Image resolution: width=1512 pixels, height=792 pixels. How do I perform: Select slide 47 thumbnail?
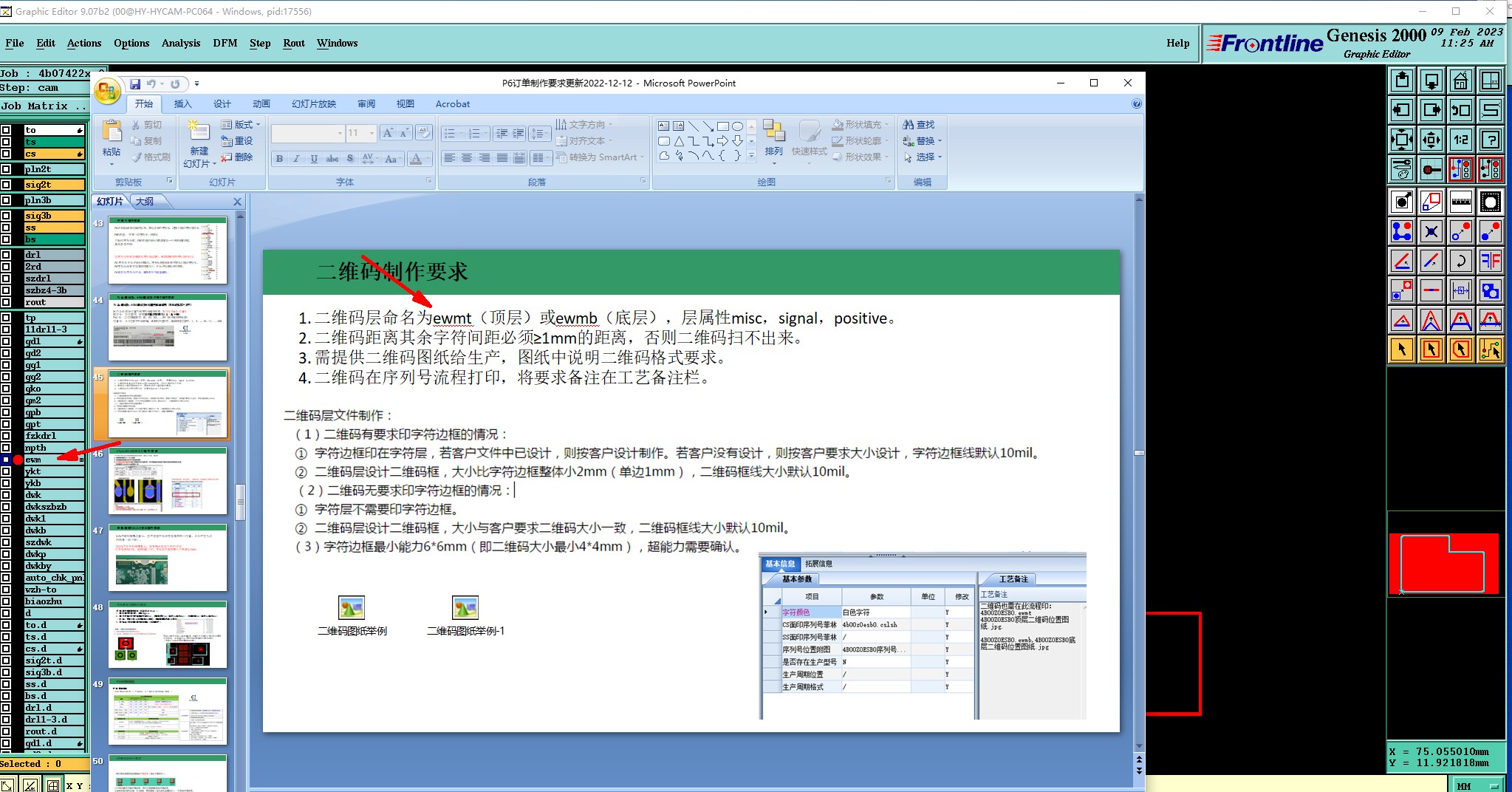(x=168, y=558)
